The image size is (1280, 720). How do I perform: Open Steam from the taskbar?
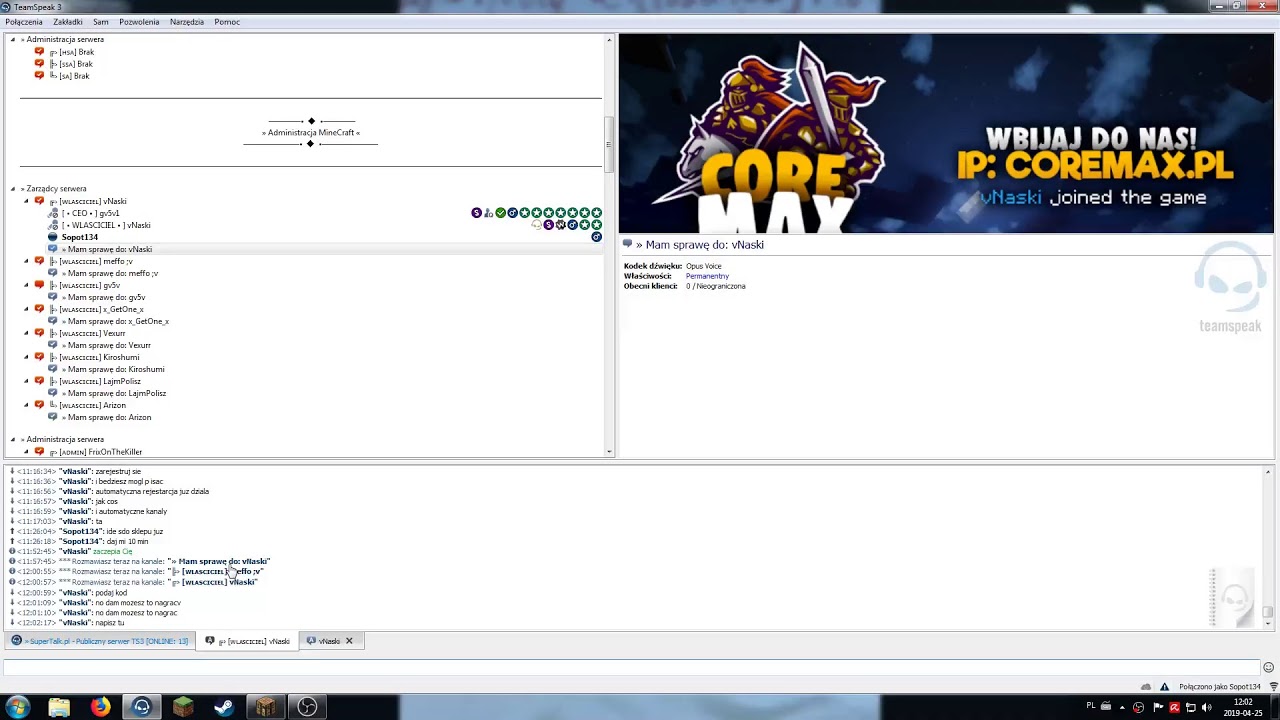pos(223,707)
